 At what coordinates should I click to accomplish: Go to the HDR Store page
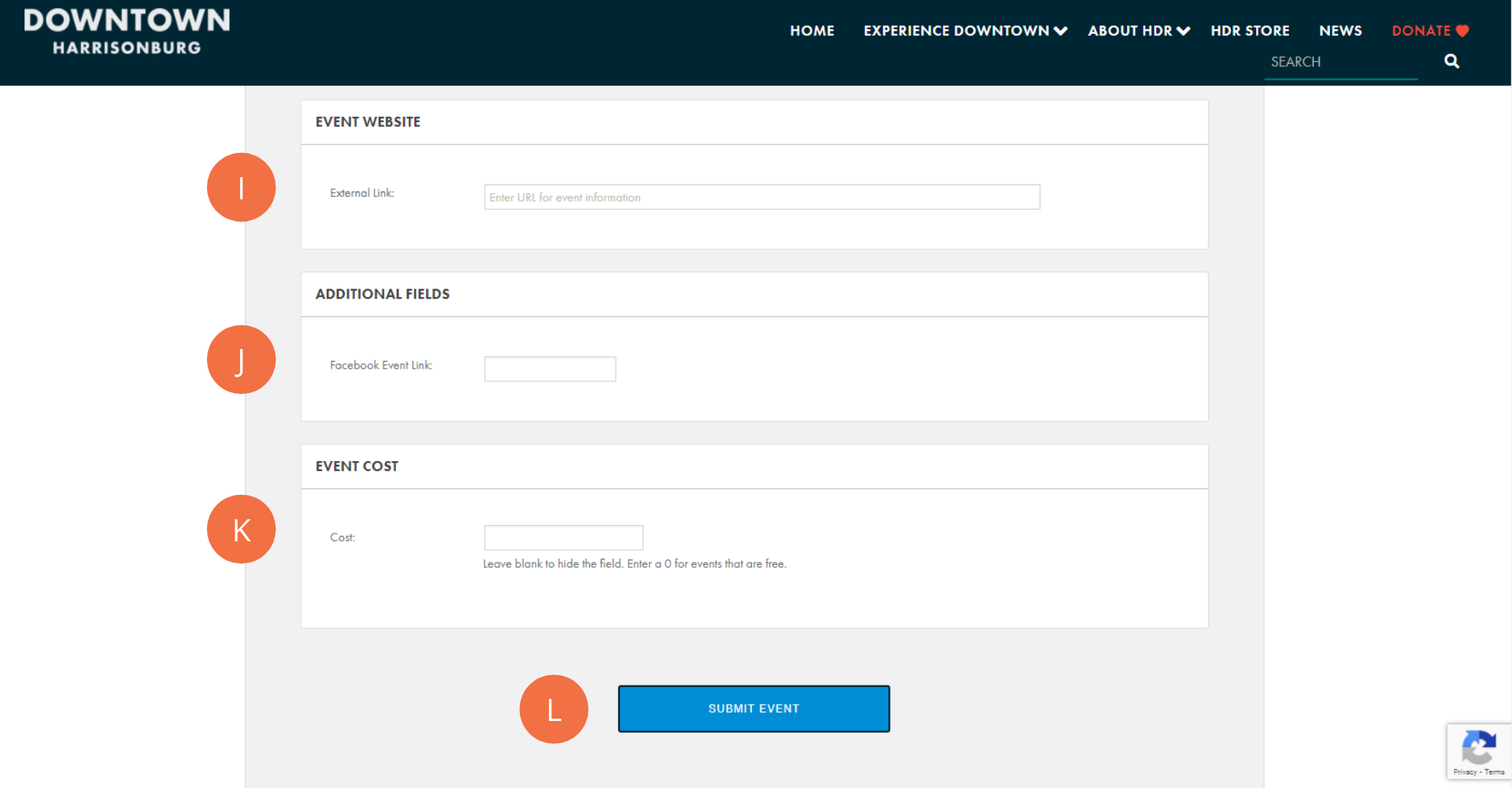(x=1250, y=31)
